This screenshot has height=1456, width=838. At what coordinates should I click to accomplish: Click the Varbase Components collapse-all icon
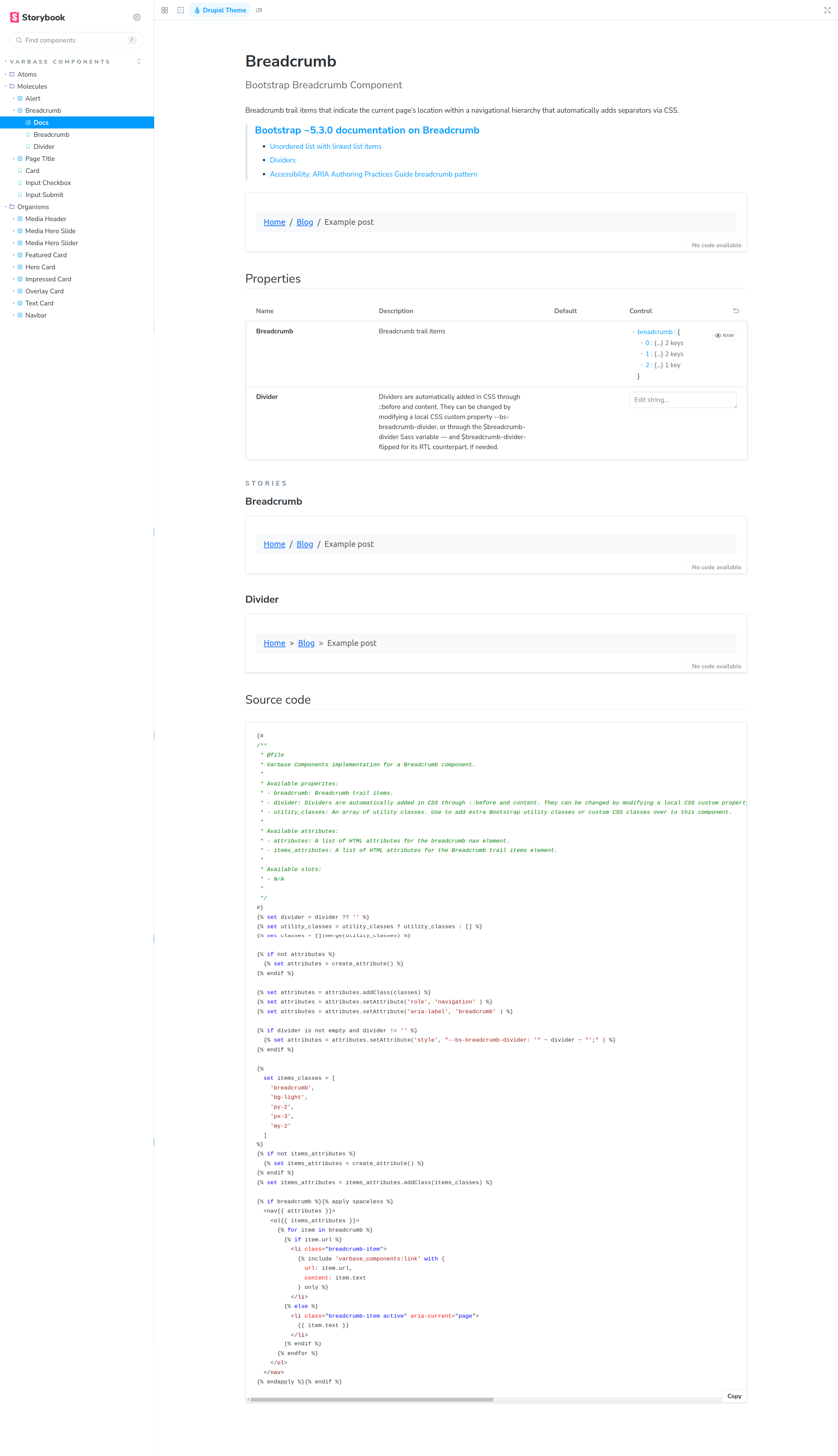139,62
